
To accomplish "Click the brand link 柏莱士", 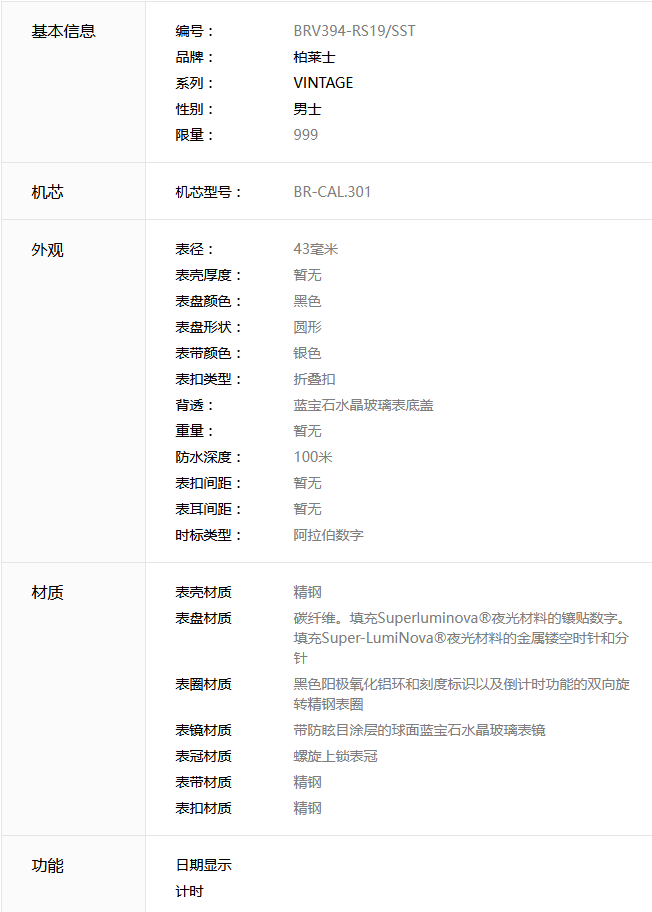I will 314,57.
